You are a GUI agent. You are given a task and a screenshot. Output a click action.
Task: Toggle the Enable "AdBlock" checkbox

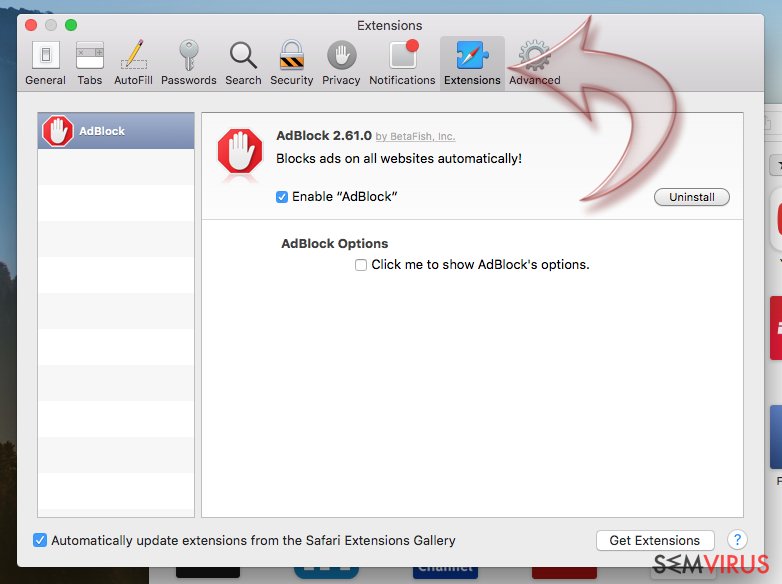pyautogui.click(x=282, y=197)
